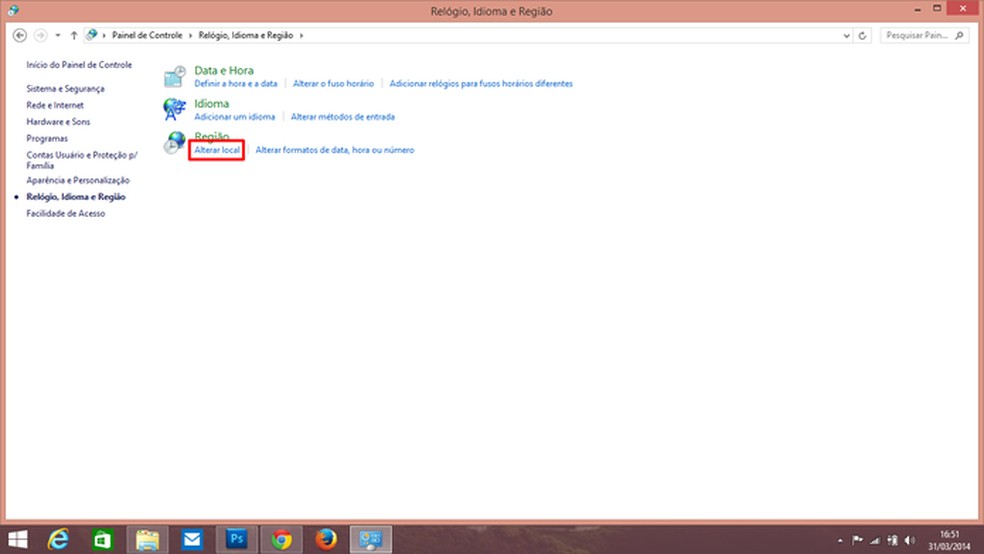Open the Windows Start button
Image resolution: width=984 pixels, height=554 pixels.
tap(18, 540)
